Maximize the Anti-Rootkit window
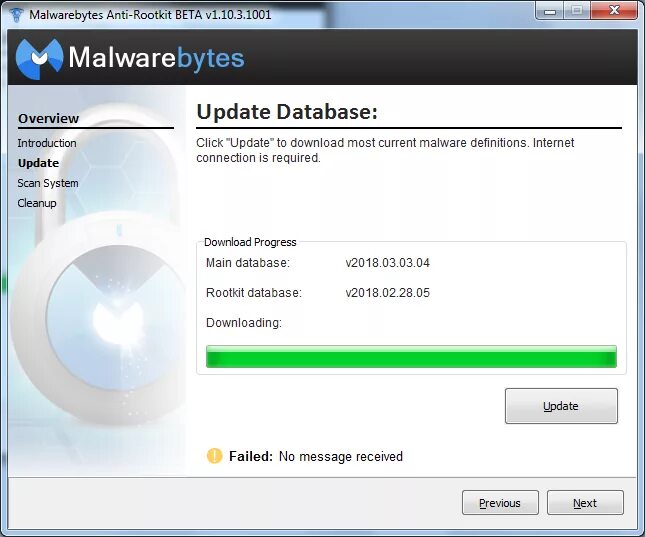 tap(577, 11)
